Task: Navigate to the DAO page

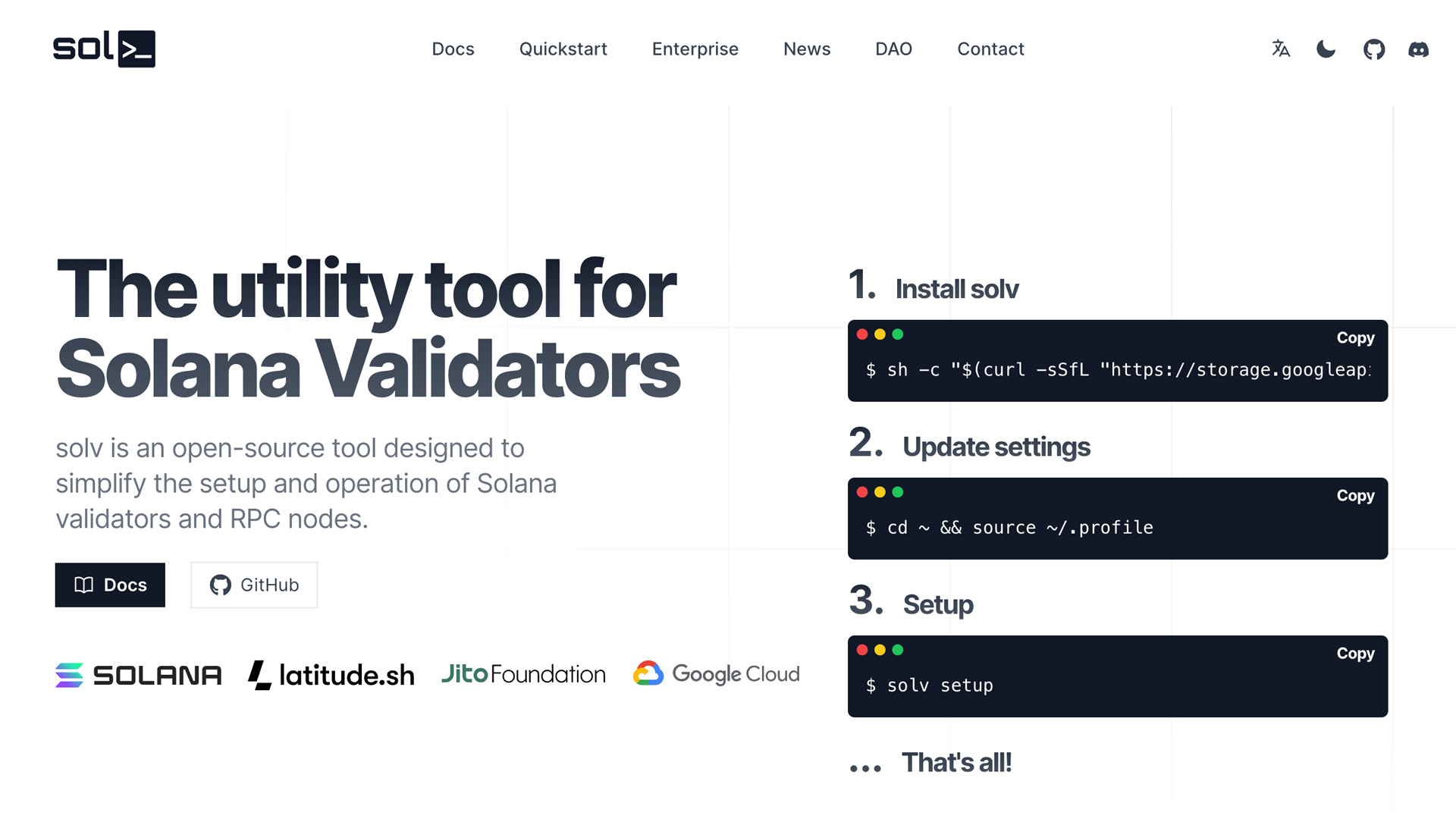Action: coord(893,49)
